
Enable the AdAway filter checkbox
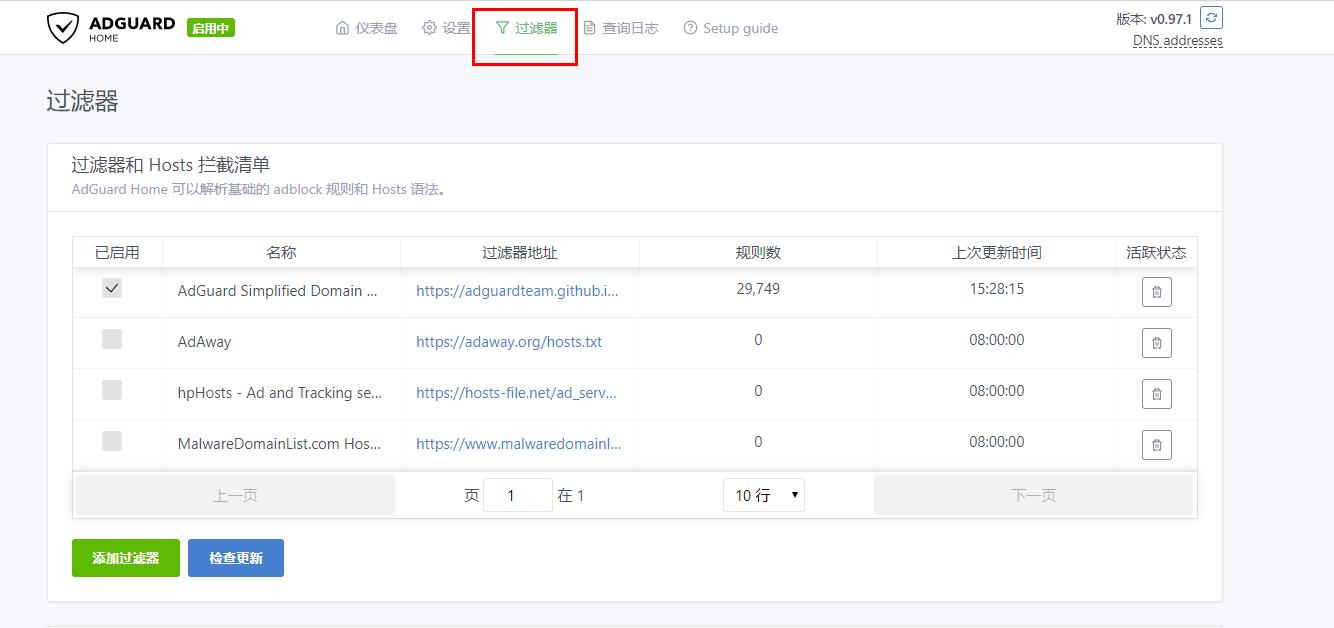[x=112, y=340]
